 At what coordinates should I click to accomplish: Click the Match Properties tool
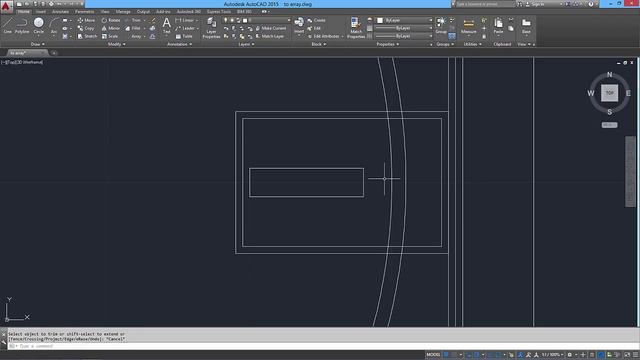pyautogui.click(x=356, y=28)
